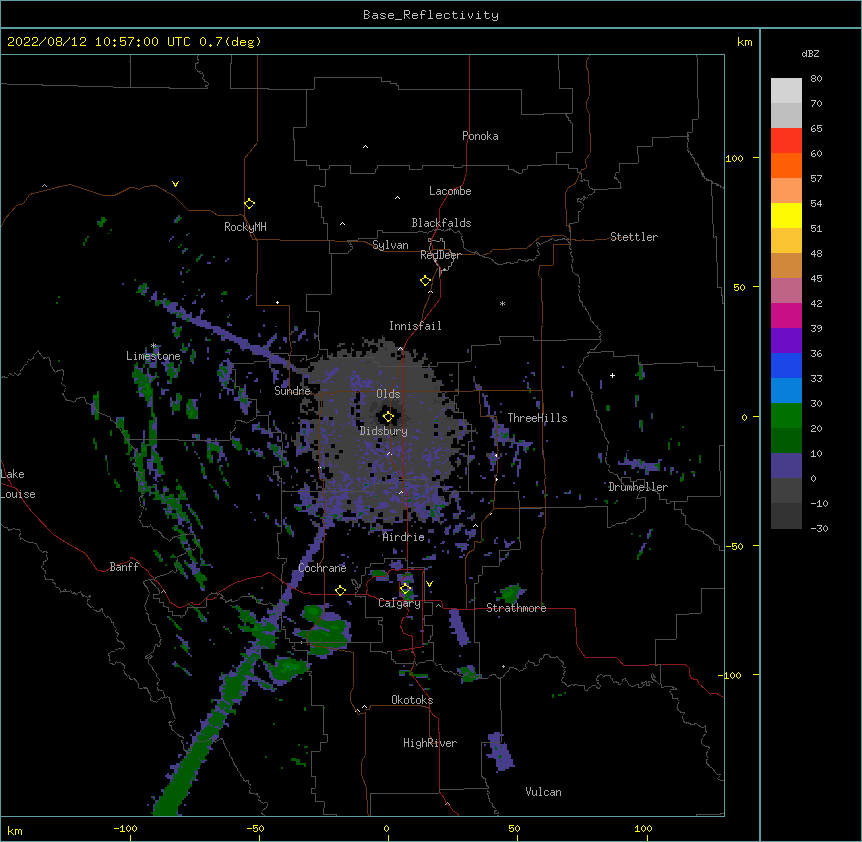Click the HighRiver label

pos(430,743)
